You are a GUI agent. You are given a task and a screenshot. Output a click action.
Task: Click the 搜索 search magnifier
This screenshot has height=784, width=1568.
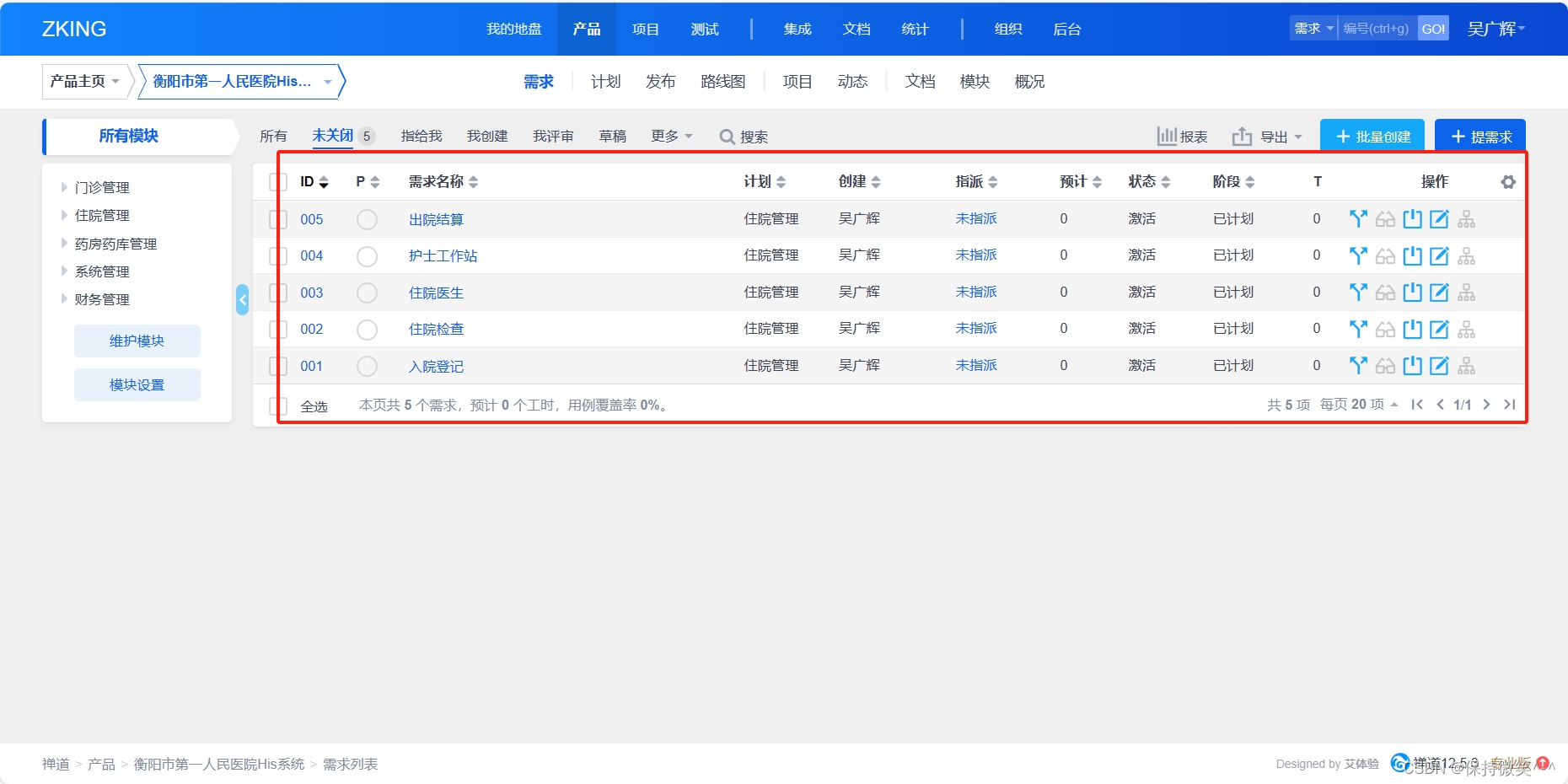744,137
